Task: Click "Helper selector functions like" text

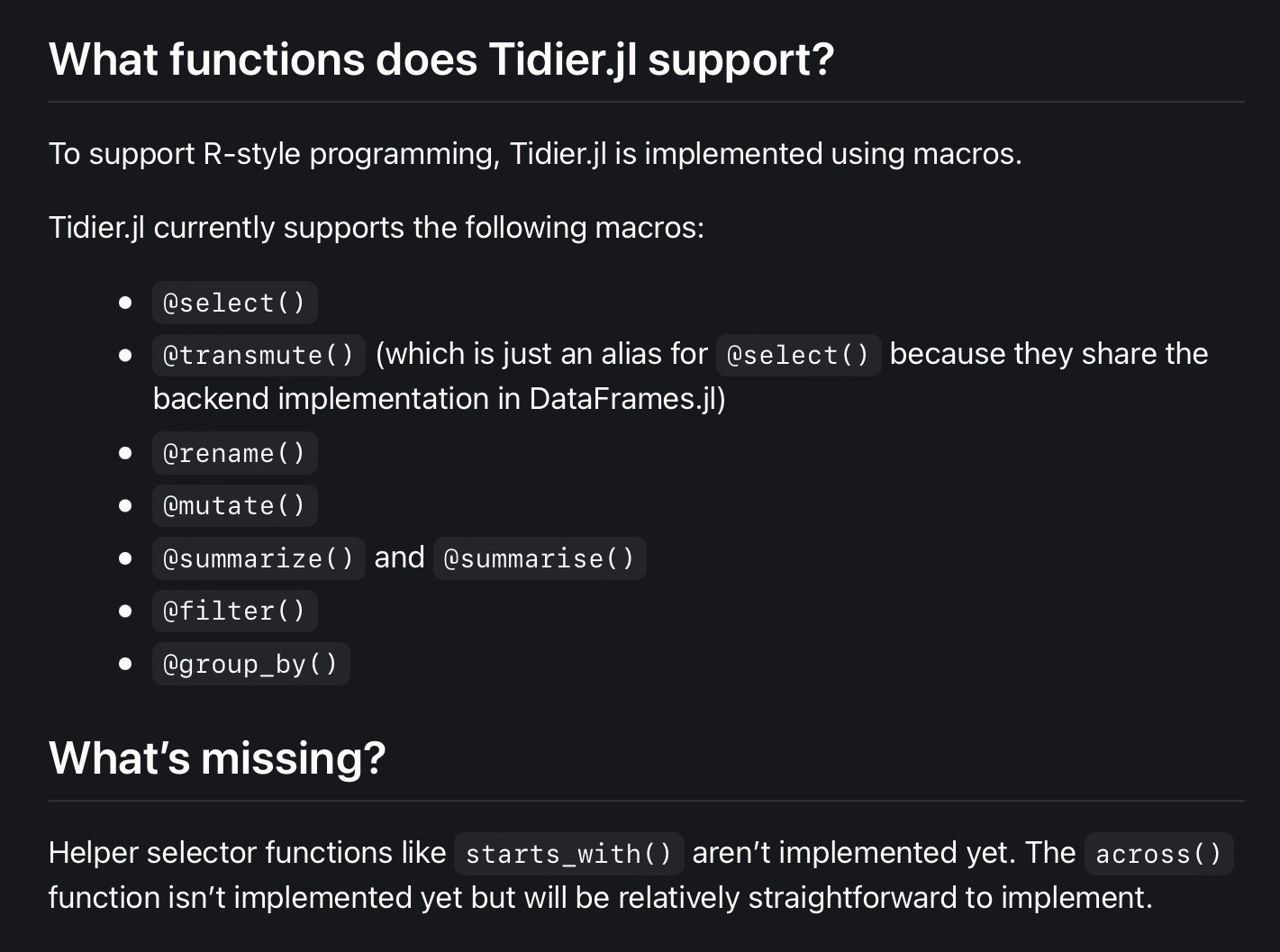Action: click(x=247, y=853)
